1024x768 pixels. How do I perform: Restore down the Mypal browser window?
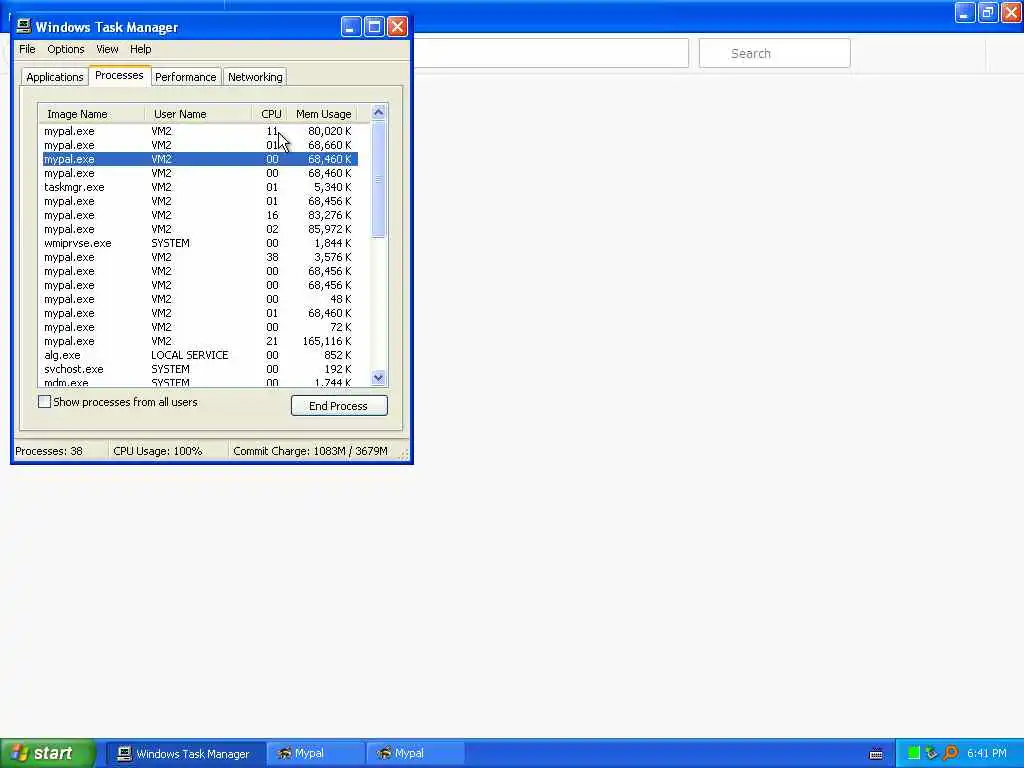(x=988, y=12)
